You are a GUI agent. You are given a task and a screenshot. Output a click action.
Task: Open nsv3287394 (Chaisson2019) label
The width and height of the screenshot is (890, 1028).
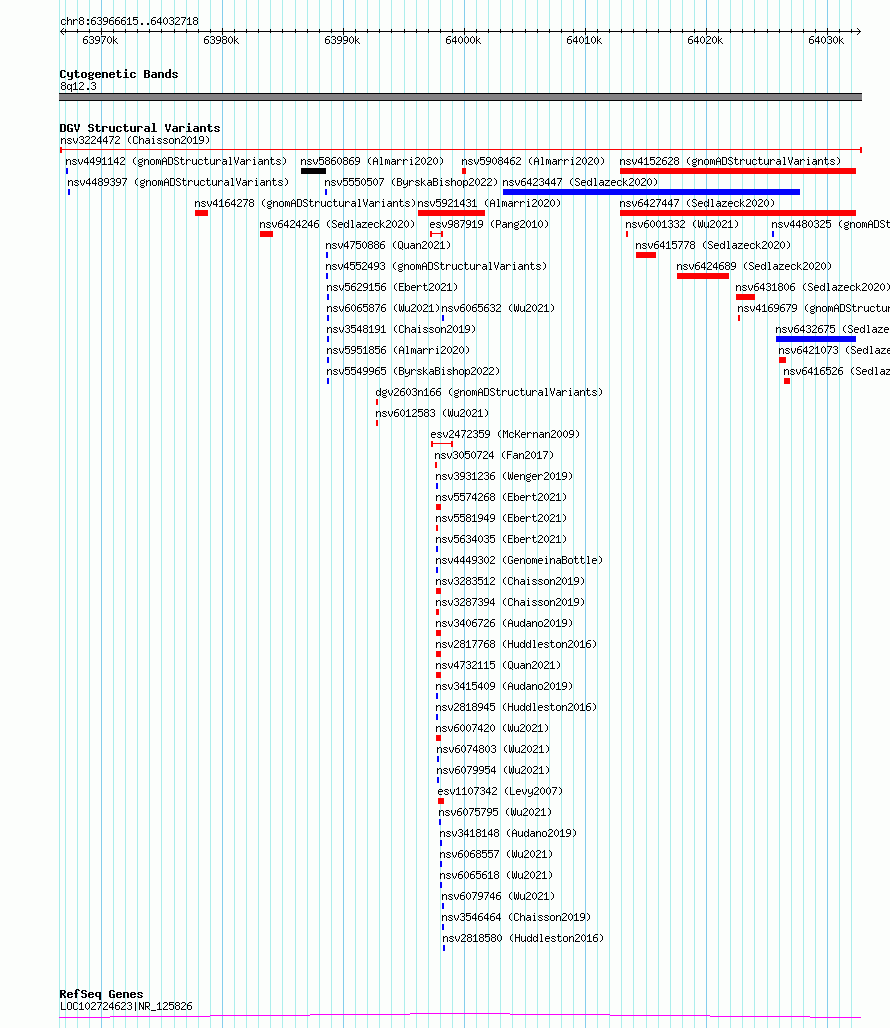pos(510,602)
